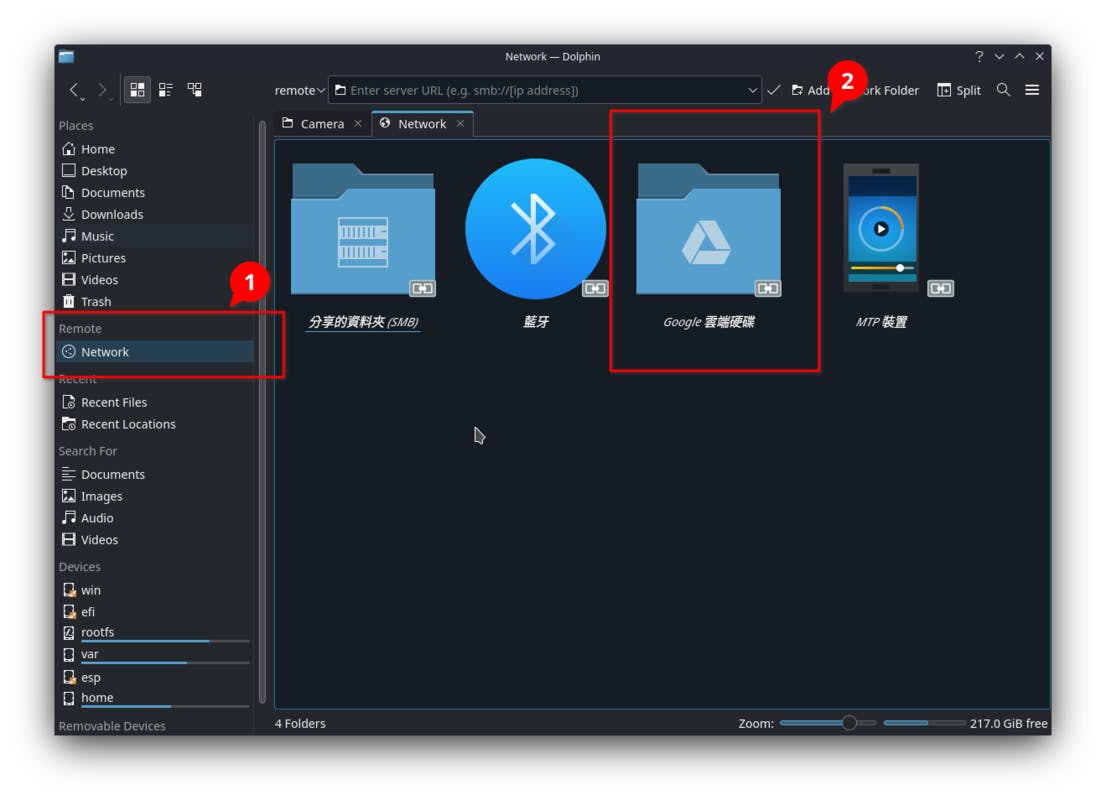1106x800 pixels.
Task: Click the search magnifier icon
Action: point(1003,90)
